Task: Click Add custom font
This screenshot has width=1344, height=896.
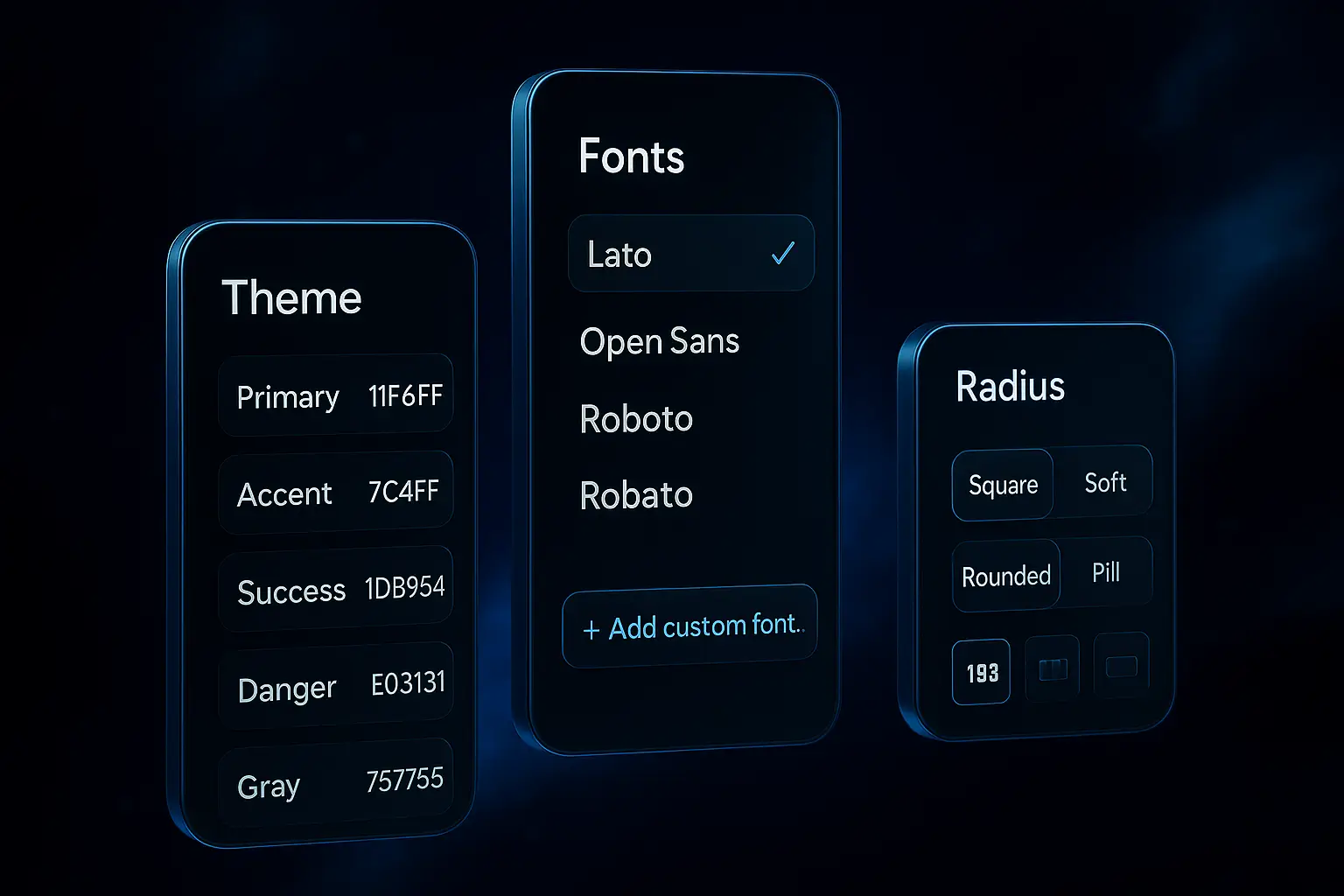Action: pos(689,626)
